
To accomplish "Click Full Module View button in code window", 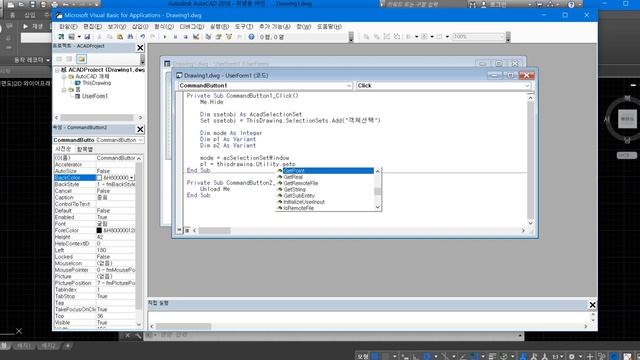I will pos(187,231).
